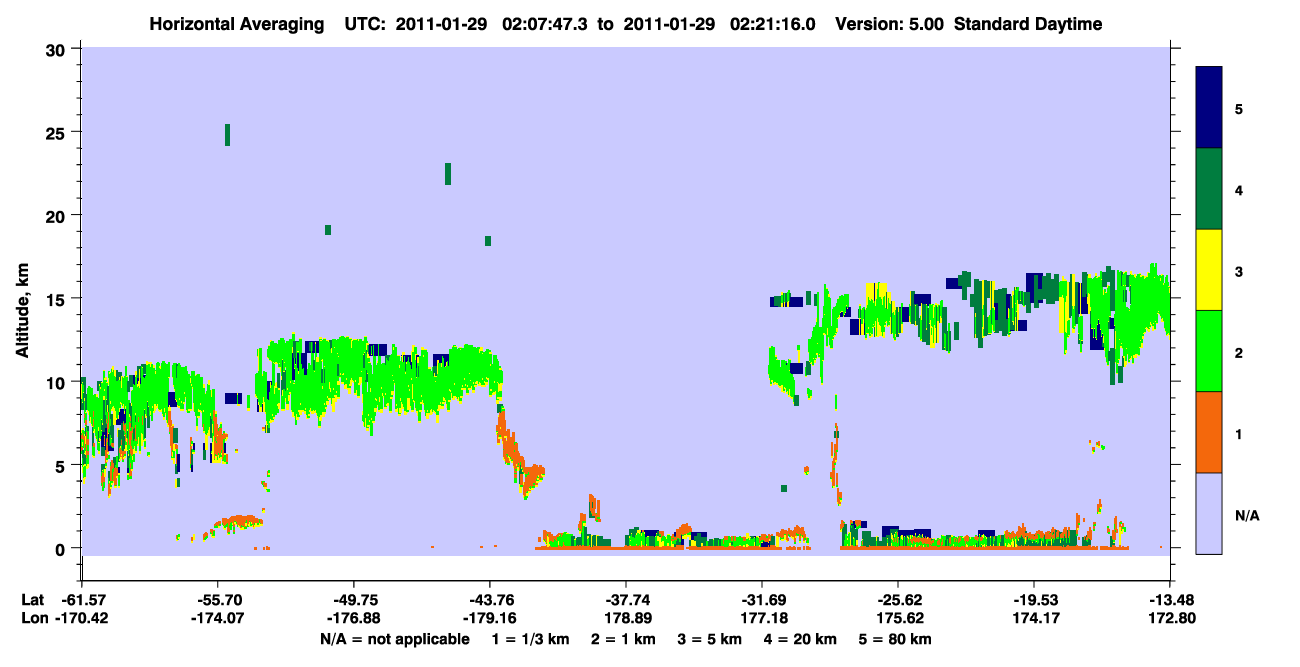Click the green feature between 22 and 23 km altitude

(x=448, y=174)
